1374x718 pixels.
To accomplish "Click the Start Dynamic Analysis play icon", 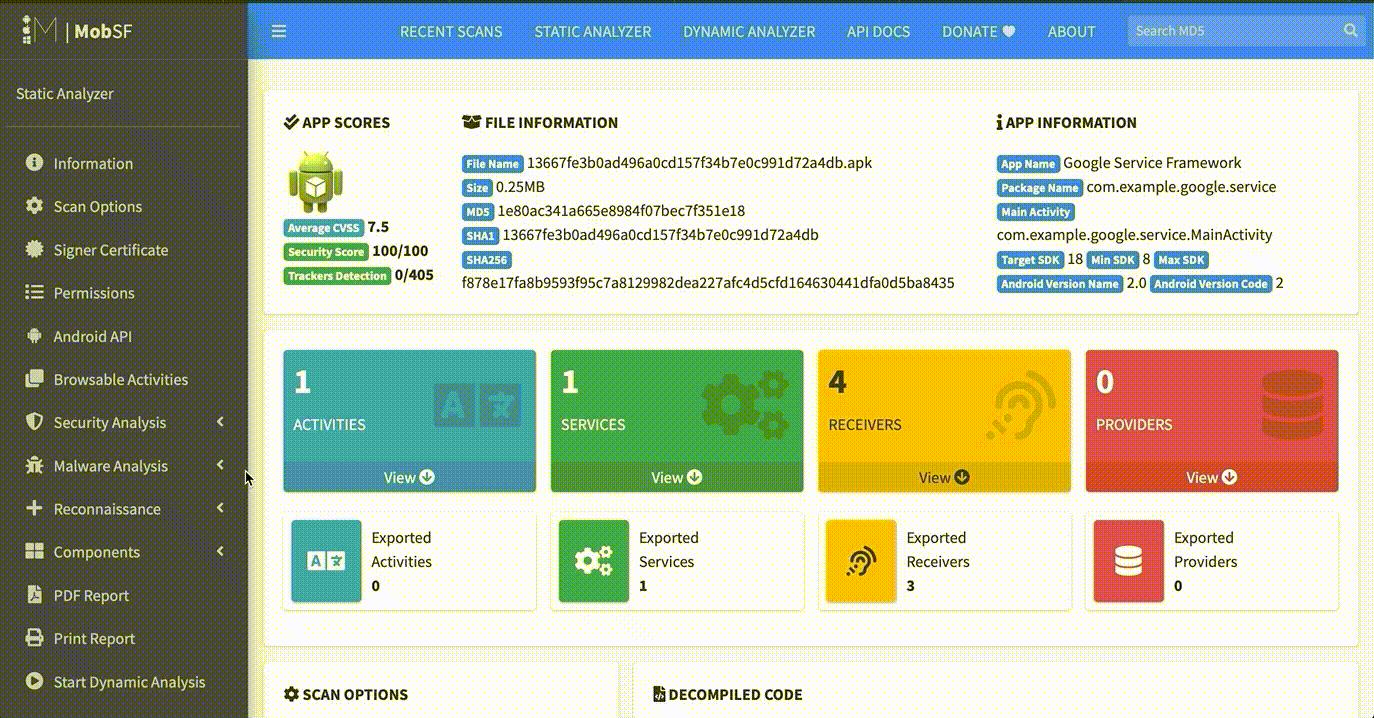I will [34, 681].
